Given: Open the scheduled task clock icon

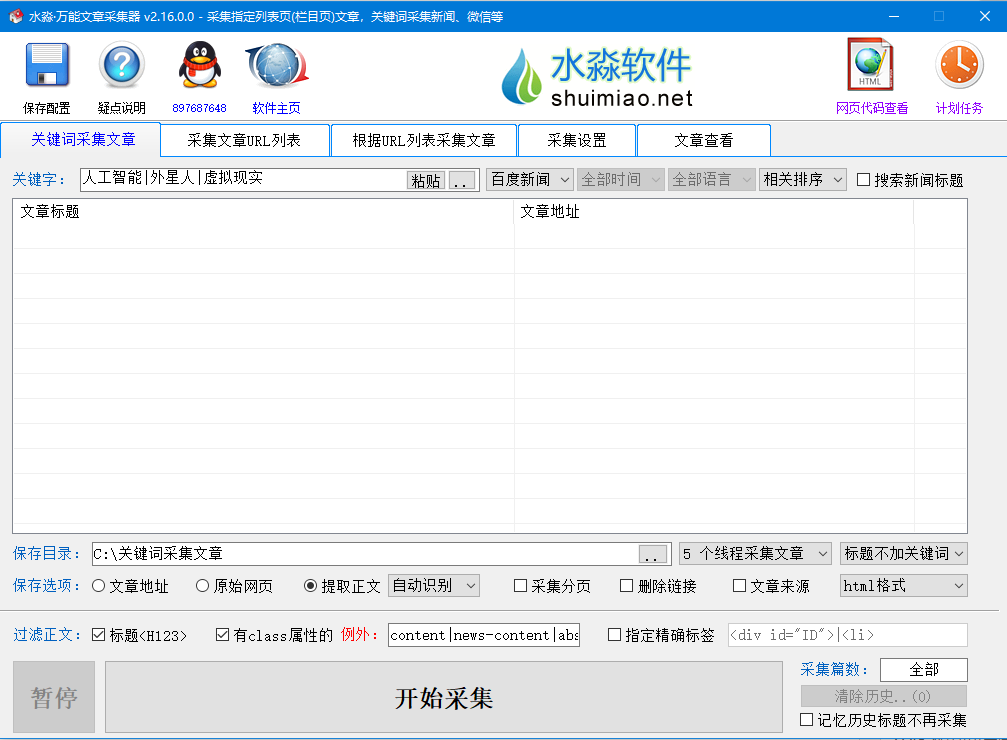Looking at the screenshot, I should 958,66.
